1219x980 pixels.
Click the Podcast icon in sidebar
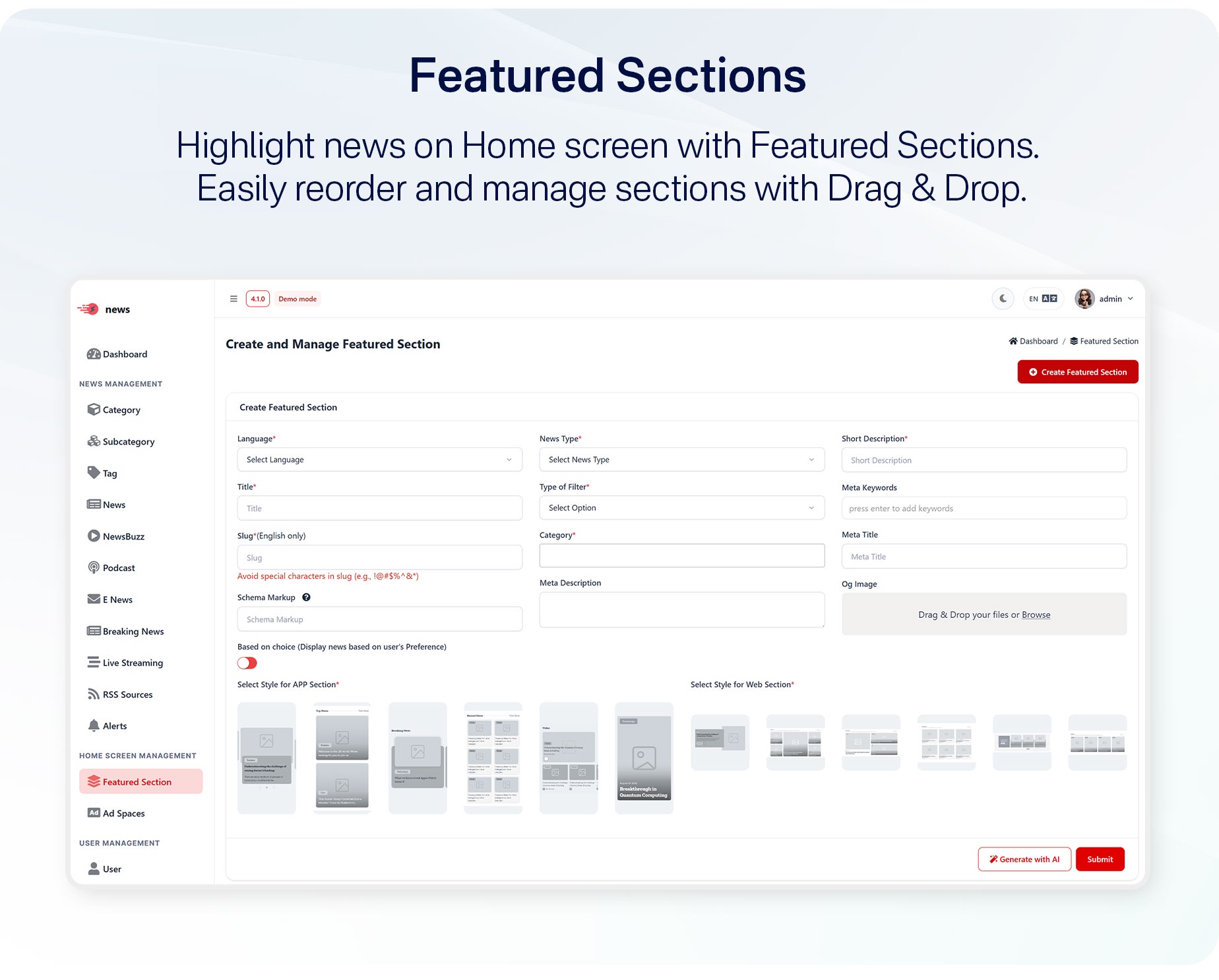tap(94, 568)
